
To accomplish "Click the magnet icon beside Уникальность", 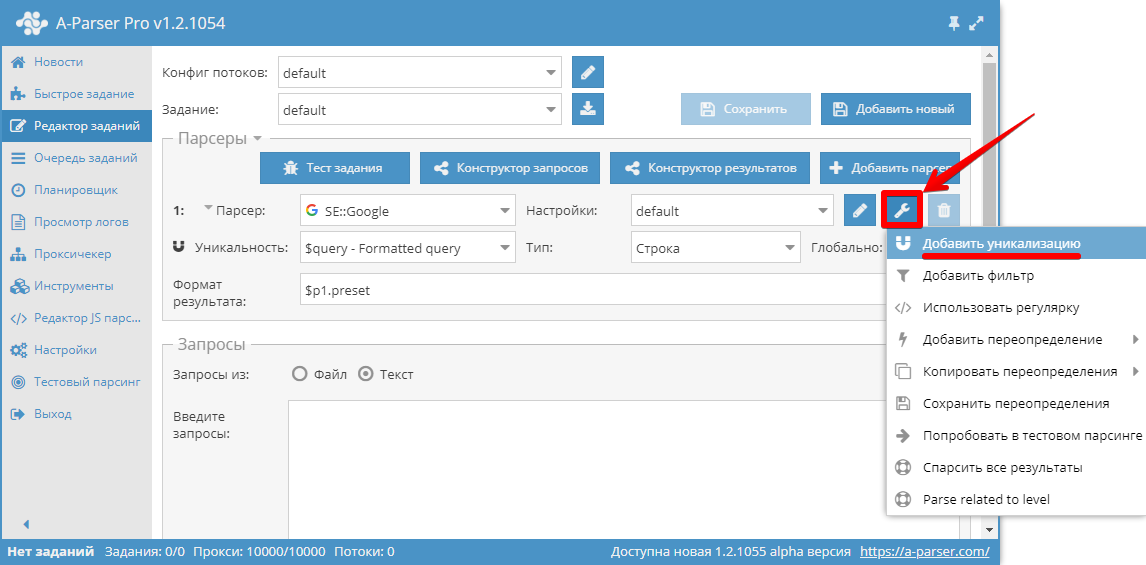I will point(178,247).
